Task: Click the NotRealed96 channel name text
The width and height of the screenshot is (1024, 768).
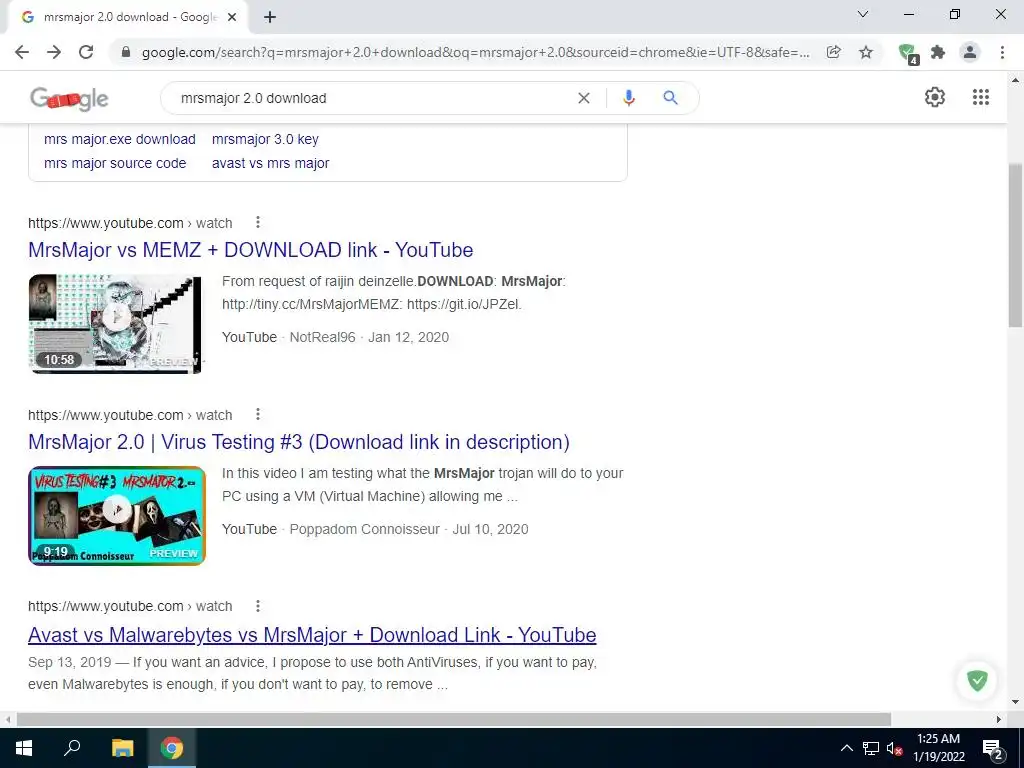Action: [322, 338]
